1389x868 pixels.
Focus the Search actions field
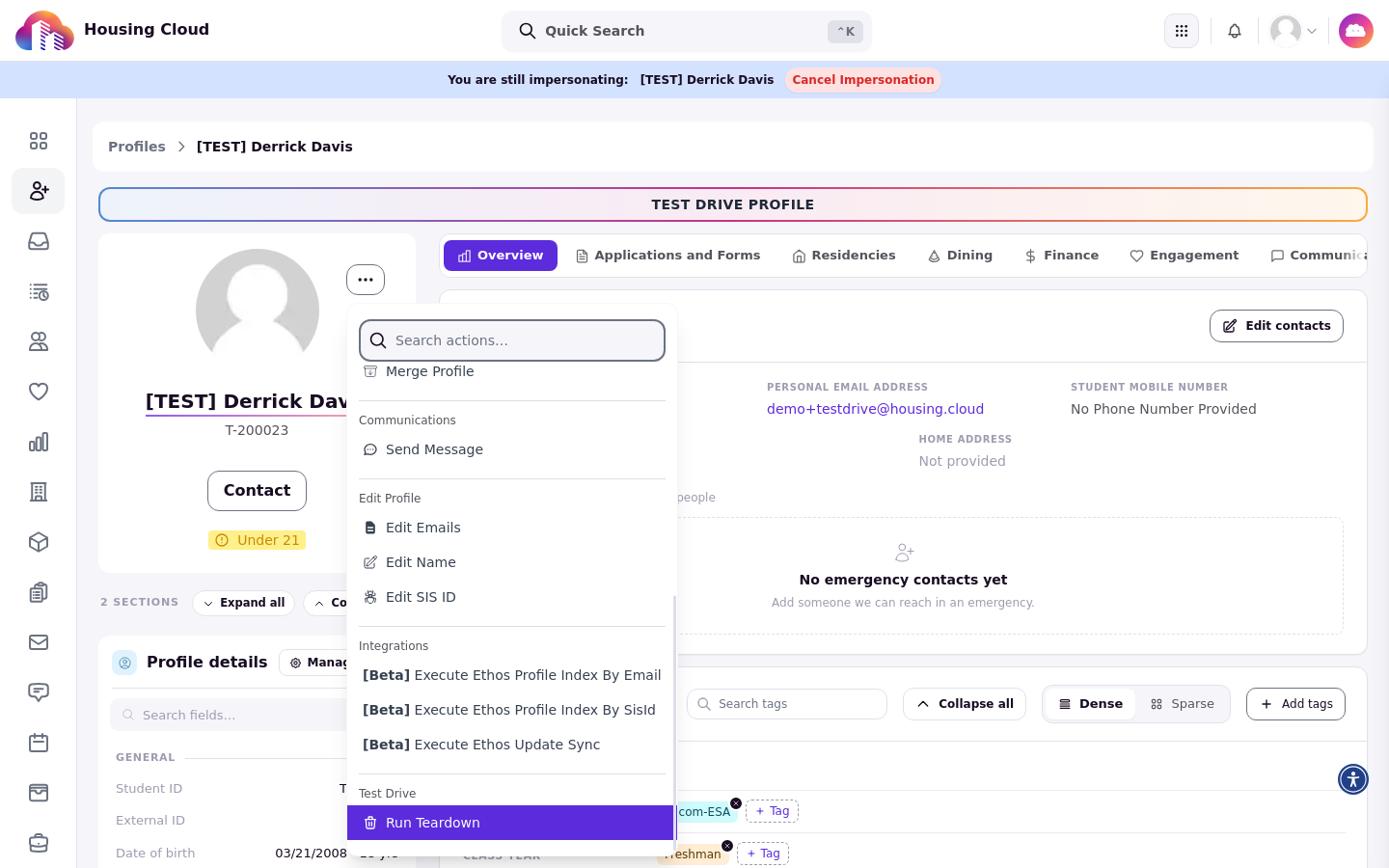[512, 340]
